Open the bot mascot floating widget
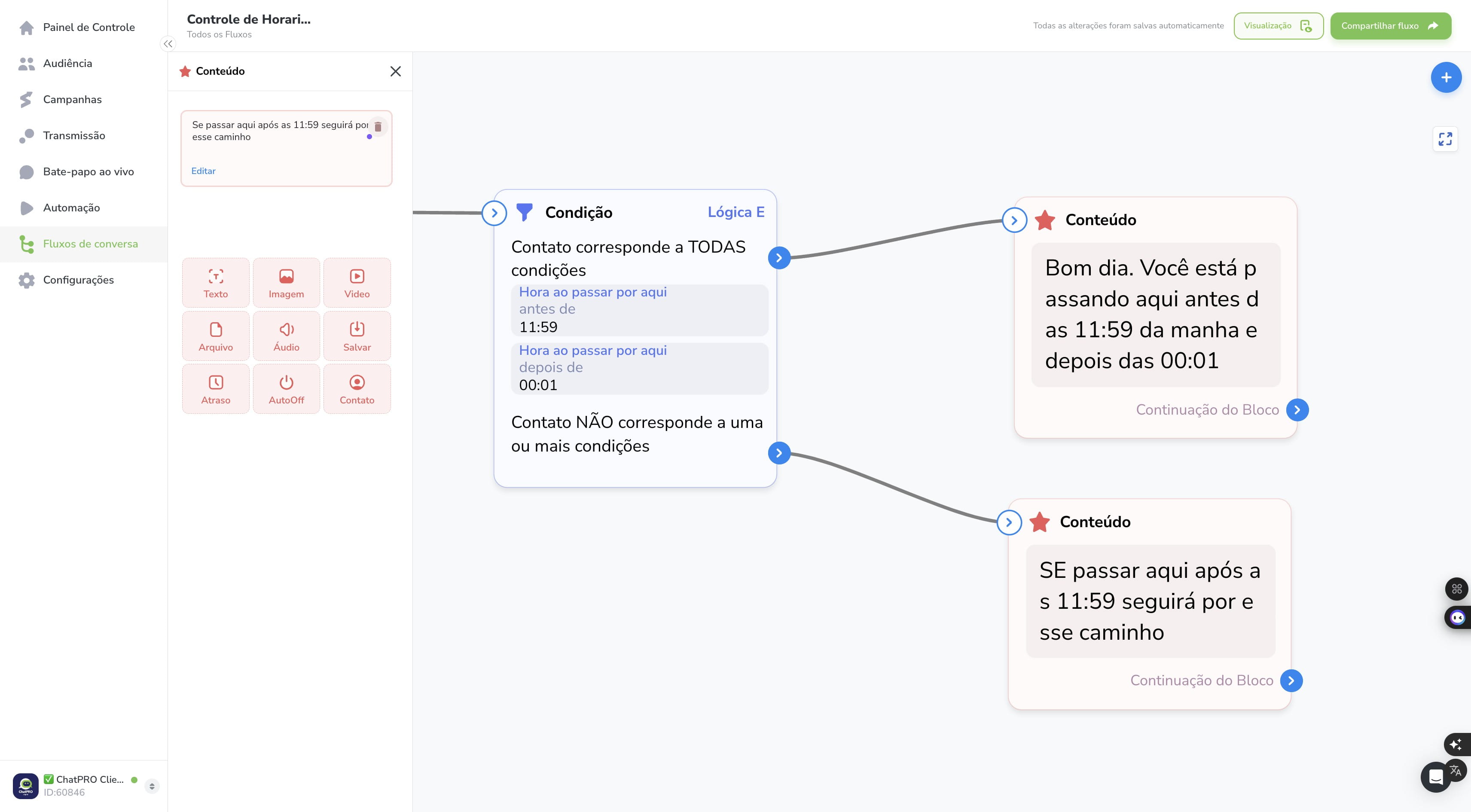 point(1458,617)
